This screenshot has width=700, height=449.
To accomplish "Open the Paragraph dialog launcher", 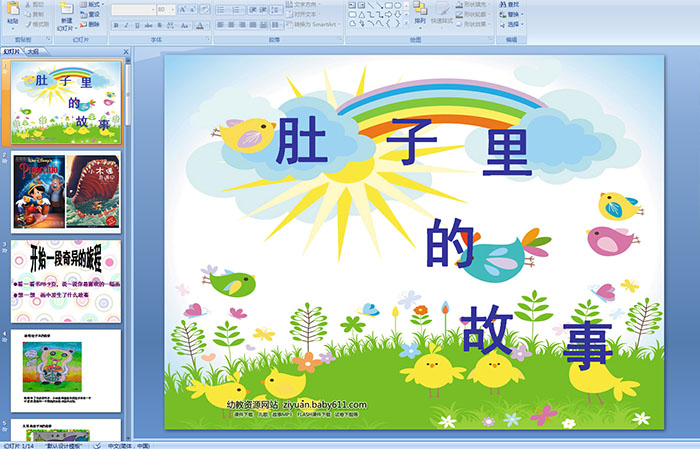I will click(x=340, y=39).
